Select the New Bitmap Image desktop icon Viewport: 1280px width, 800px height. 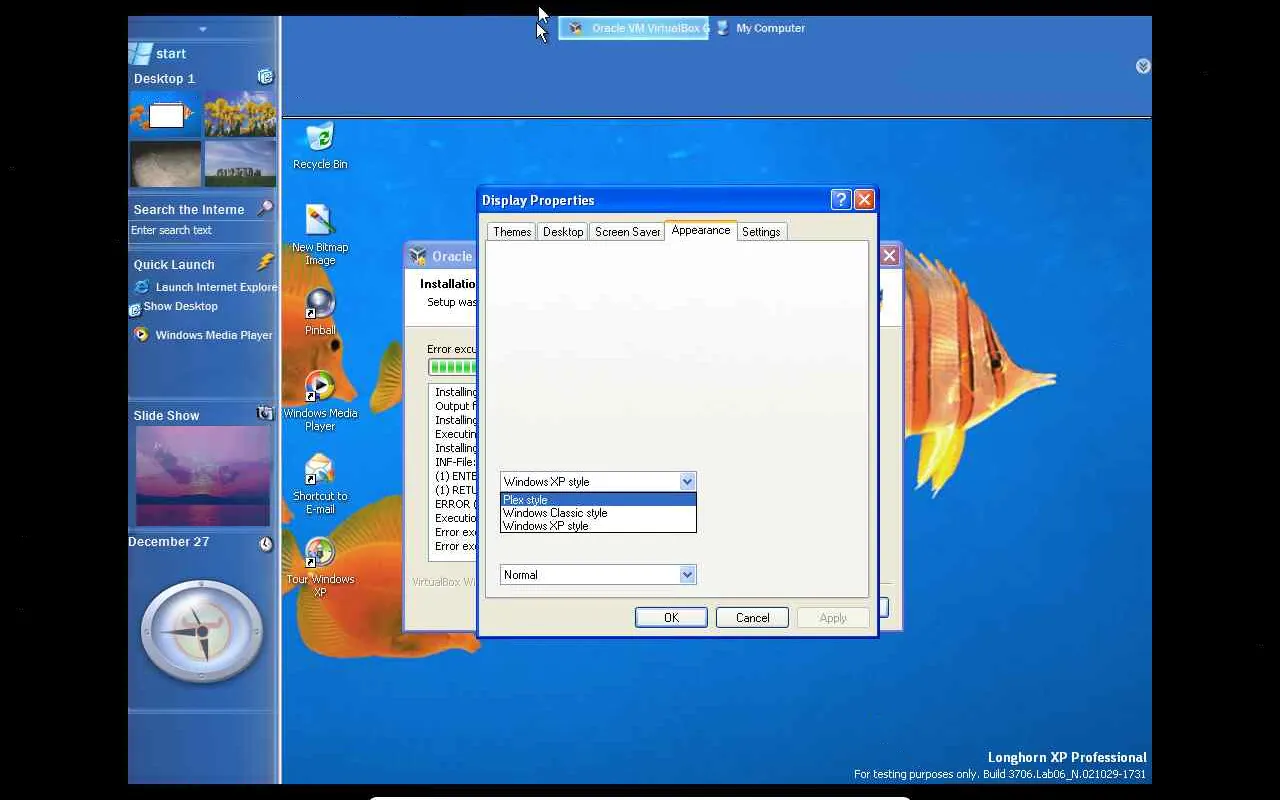pos(320,235)
